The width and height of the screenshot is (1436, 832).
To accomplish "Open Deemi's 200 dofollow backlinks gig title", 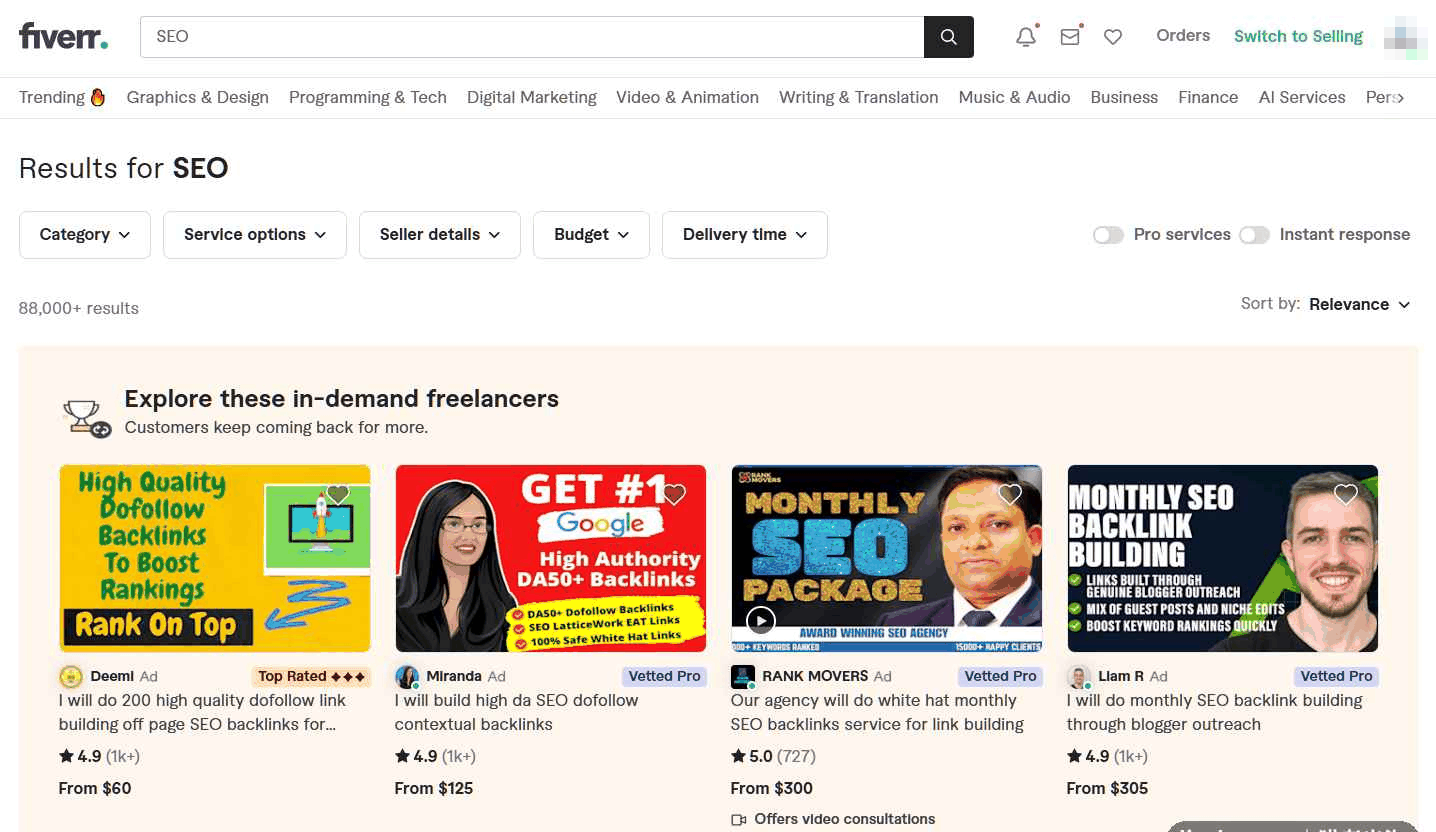I will point(203,712).
